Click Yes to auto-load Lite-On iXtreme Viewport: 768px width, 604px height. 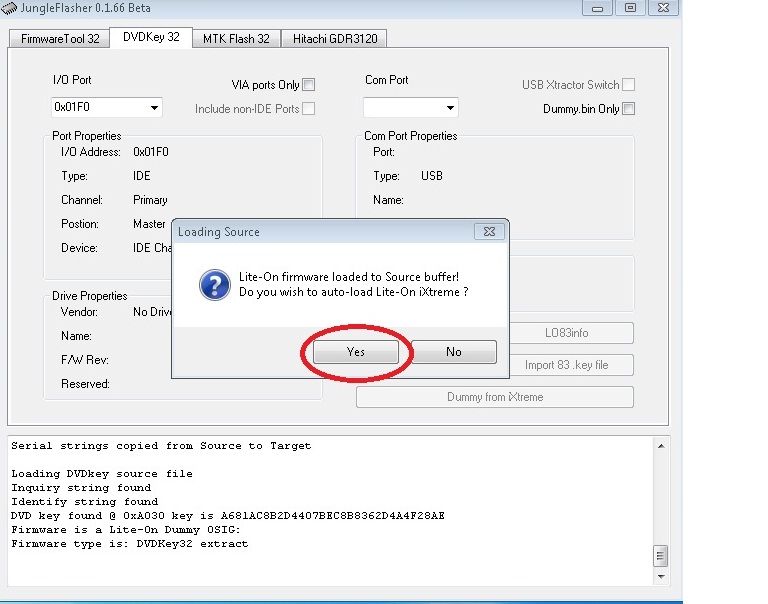[356, 352]
